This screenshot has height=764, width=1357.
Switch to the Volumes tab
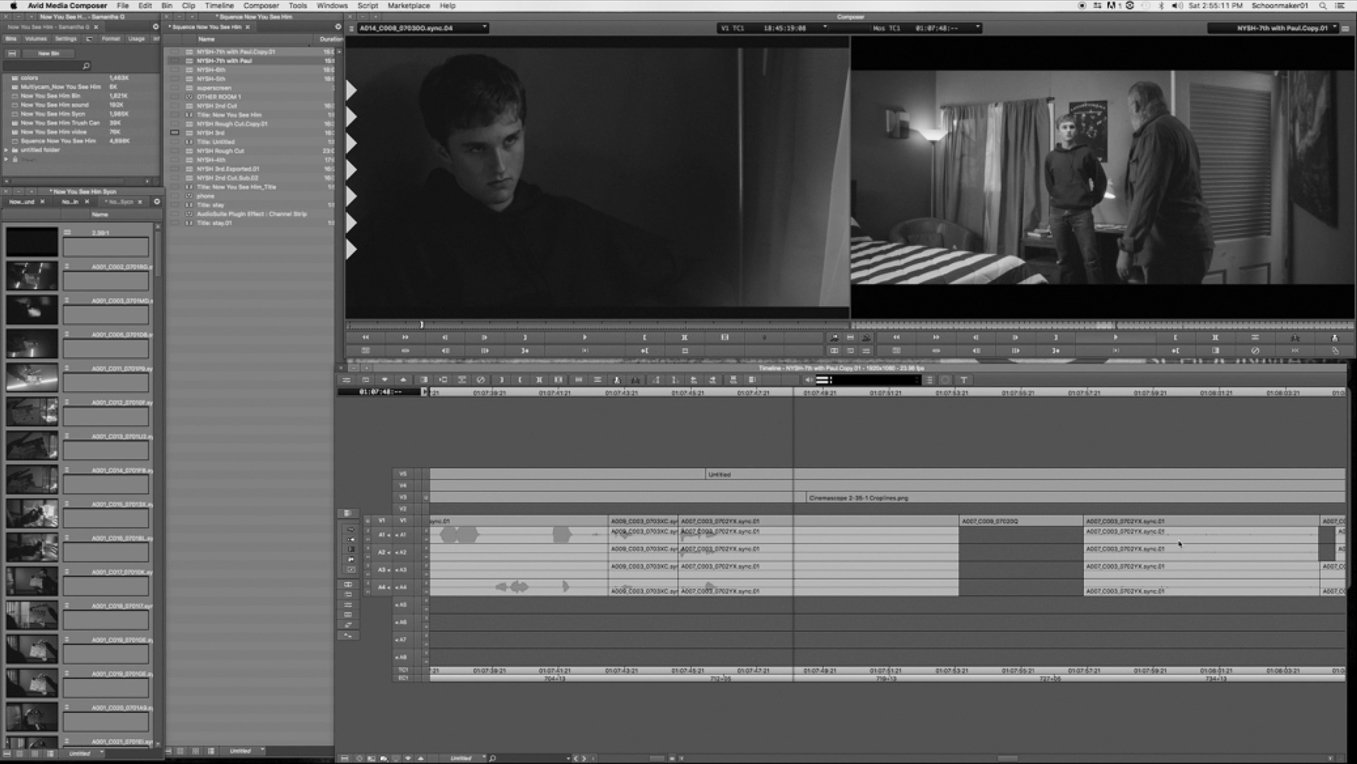pos(36,39)
